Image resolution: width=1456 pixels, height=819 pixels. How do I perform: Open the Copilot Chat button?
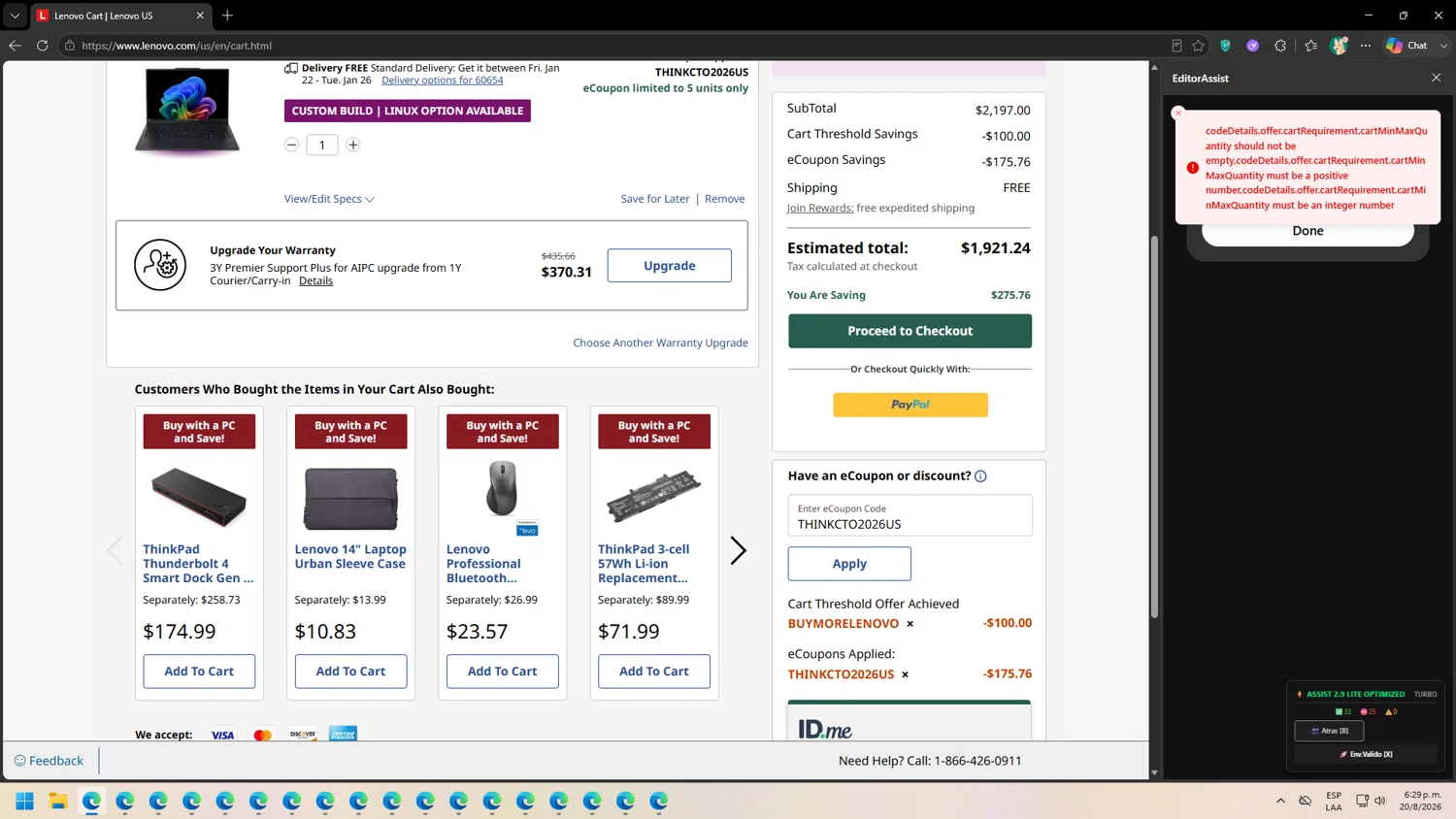(x=1406, y=46)
